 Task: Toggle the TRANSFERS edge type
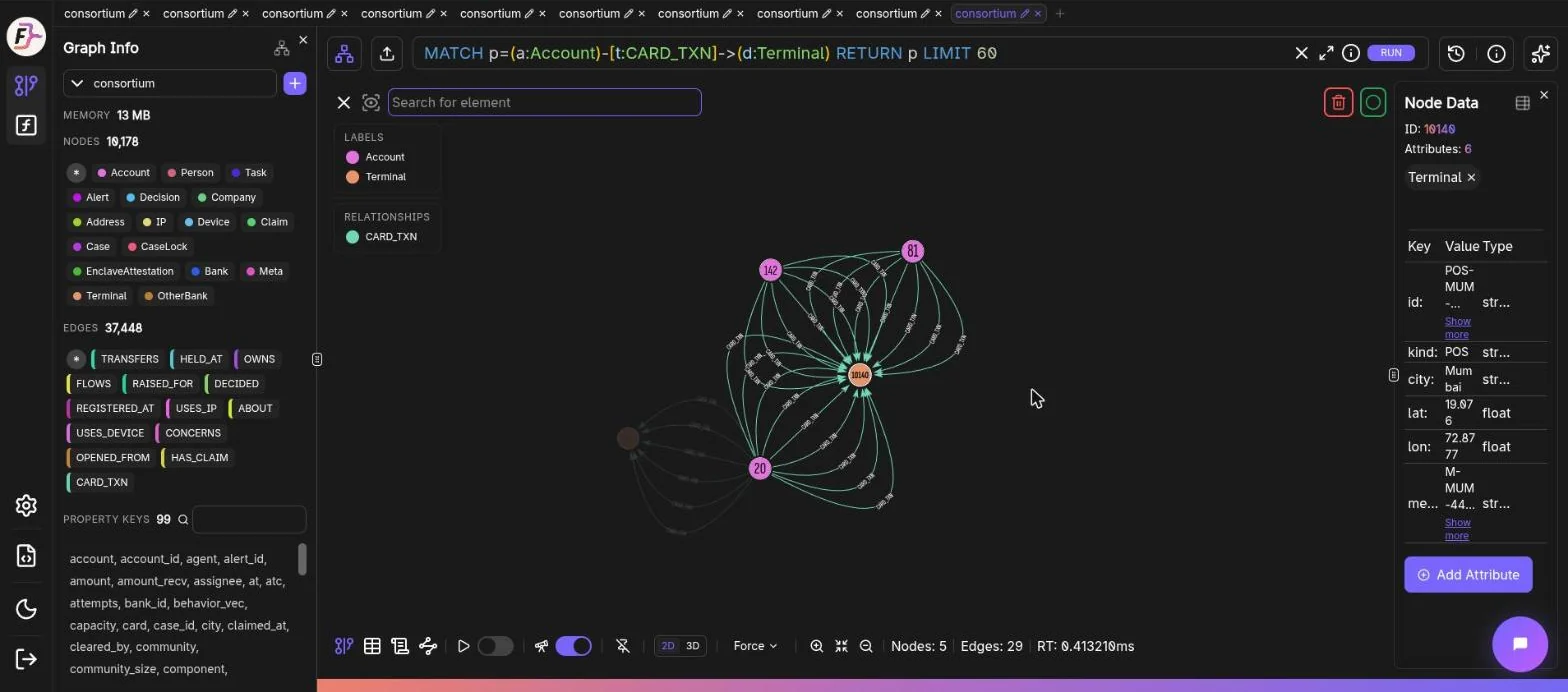click(x=127, y=359)
